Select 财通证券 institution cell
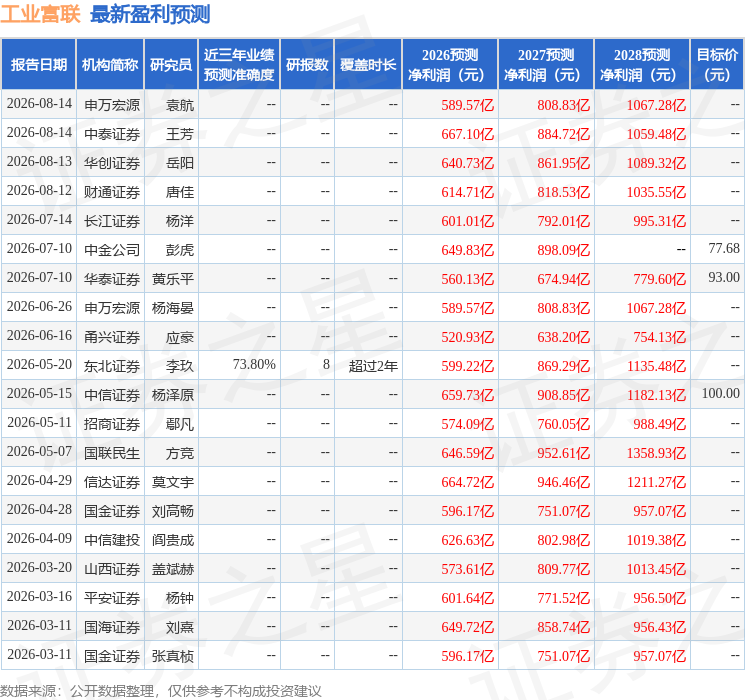Image resolution: width=745 pixels, height=700 pixels. pyautogui.click(x=112, y=192)
